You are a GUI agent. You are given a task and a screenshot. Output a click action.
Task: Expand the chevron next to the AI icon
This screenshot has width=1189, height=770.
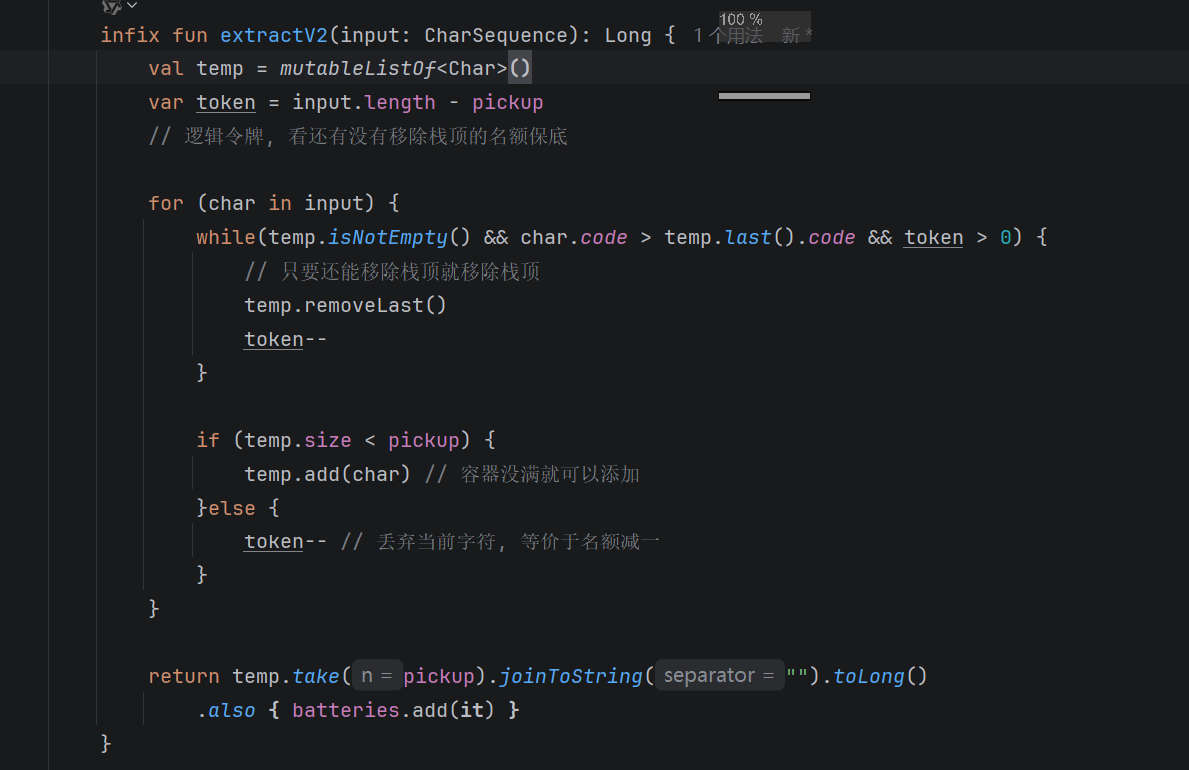132,6
